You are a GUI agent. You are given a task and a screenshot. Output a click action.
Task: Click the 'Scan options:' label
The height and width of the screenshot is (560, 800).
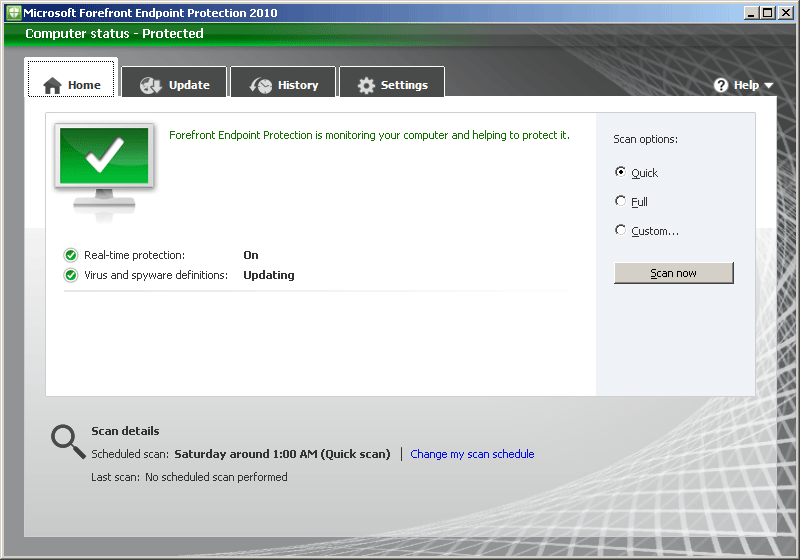click(645, 139)
